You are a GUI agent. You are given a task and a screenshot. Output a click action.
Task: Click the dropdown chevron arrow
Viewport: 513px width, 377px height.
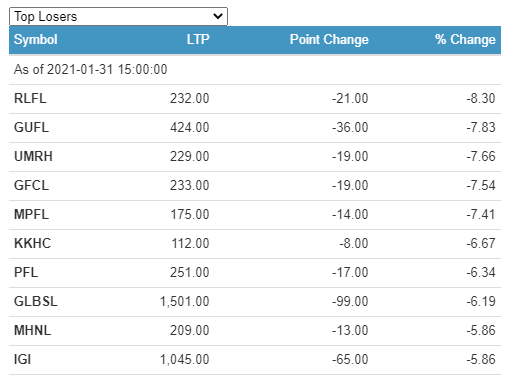tap(218, 16)
